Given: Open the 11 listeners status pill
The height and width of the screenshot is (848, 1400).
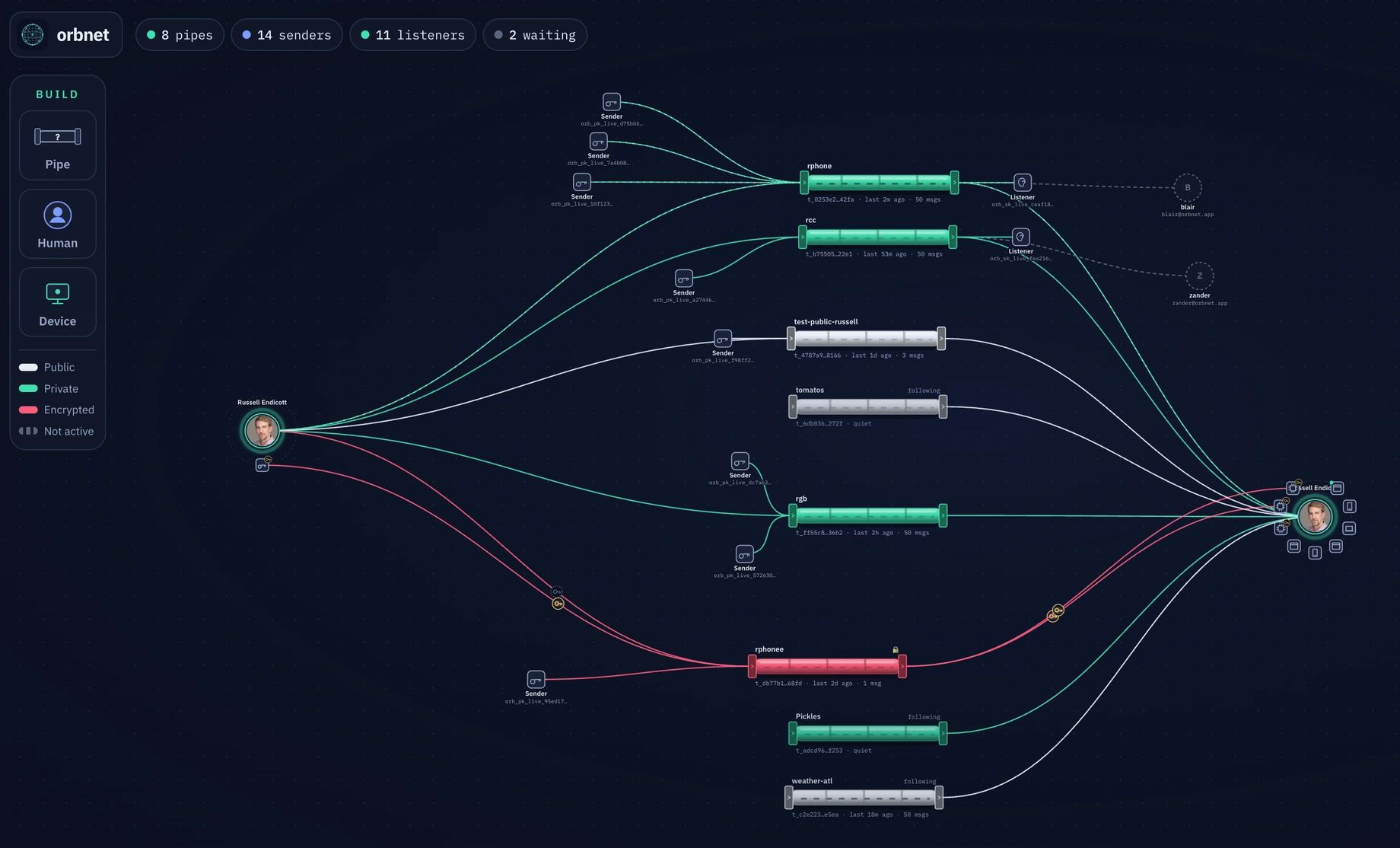Looking at the screenshot, I should [413, 35].
